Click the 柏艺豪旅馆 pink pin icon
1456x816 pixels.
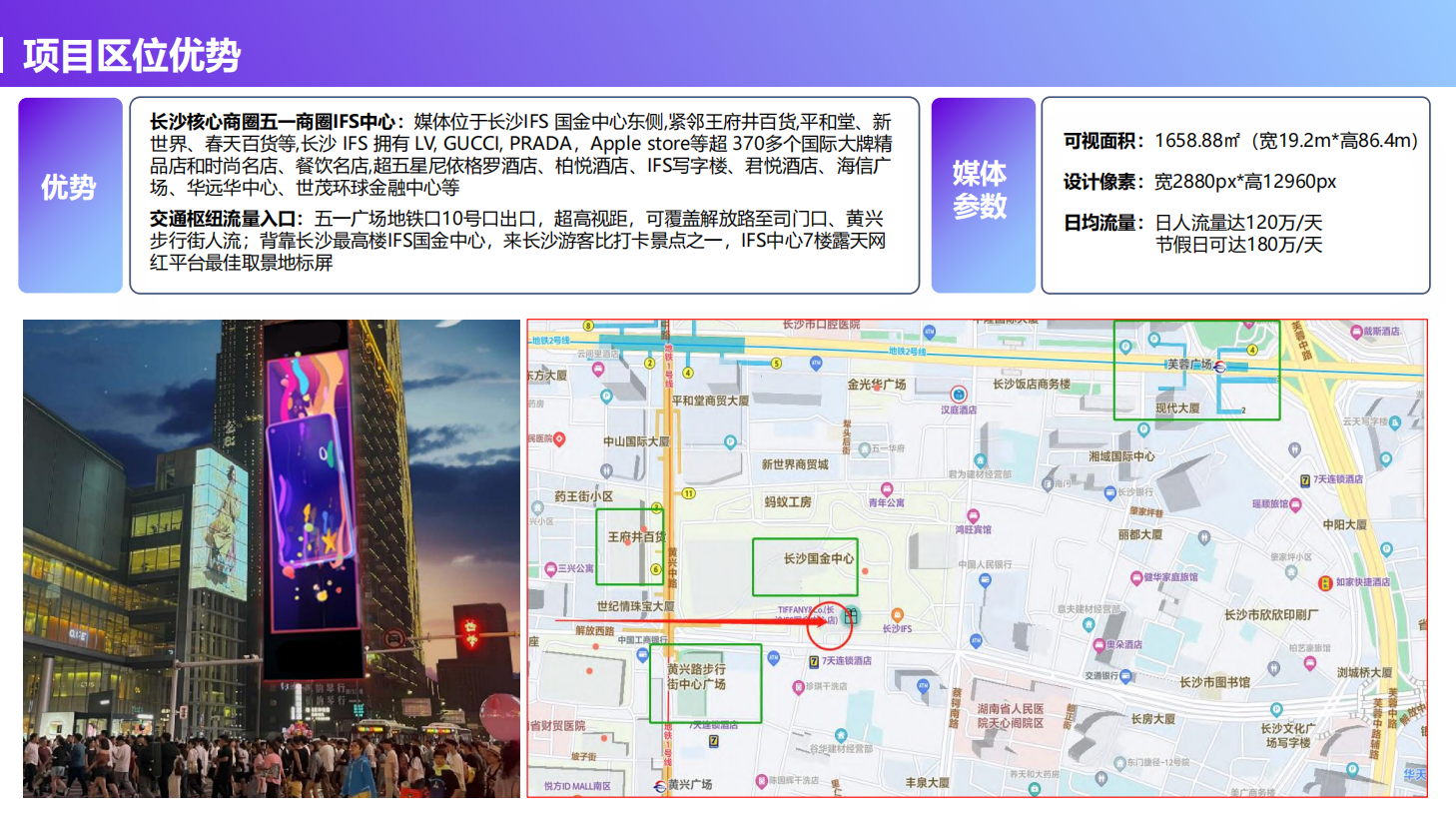[x=1309, y=663]
